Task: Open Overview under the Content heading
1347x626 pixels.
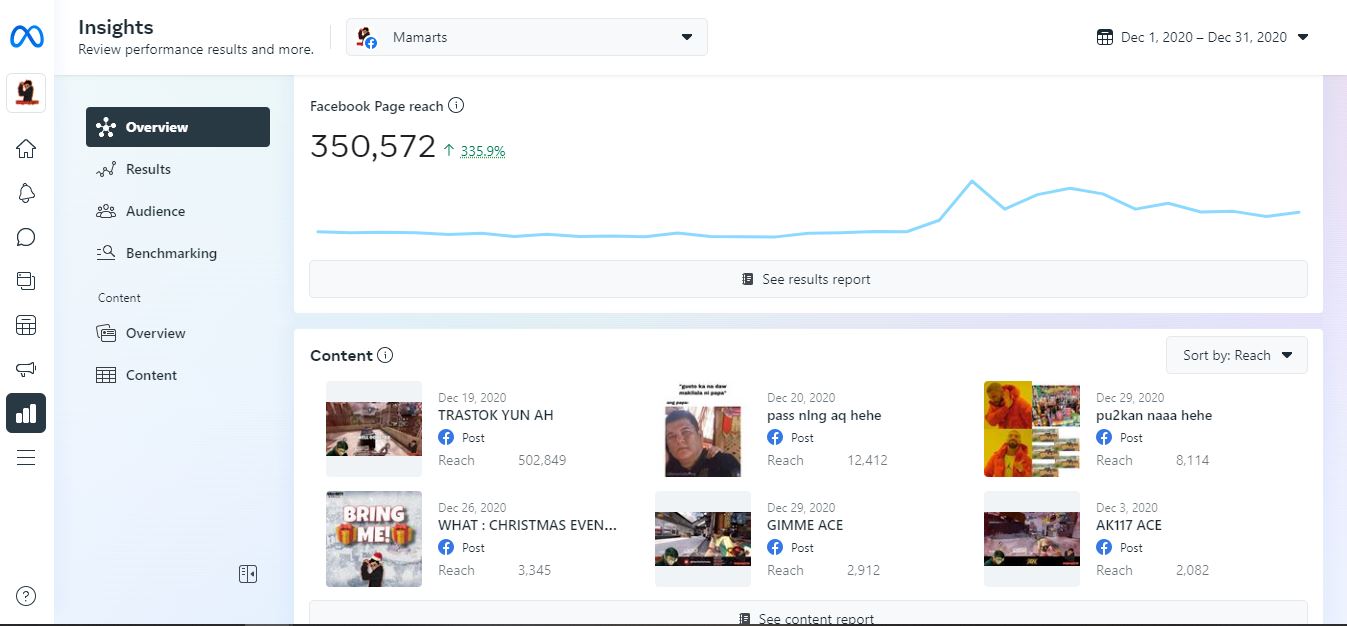Action: pyautogui.click(x=178, y=333)
